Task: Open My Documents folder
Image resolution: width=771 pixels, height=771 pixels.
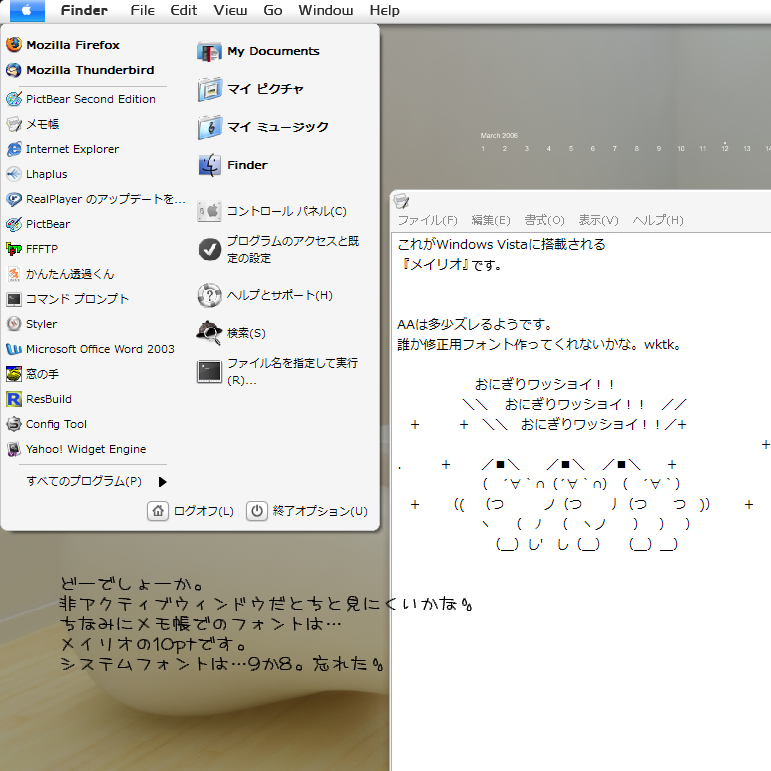Action: [258, 51]
